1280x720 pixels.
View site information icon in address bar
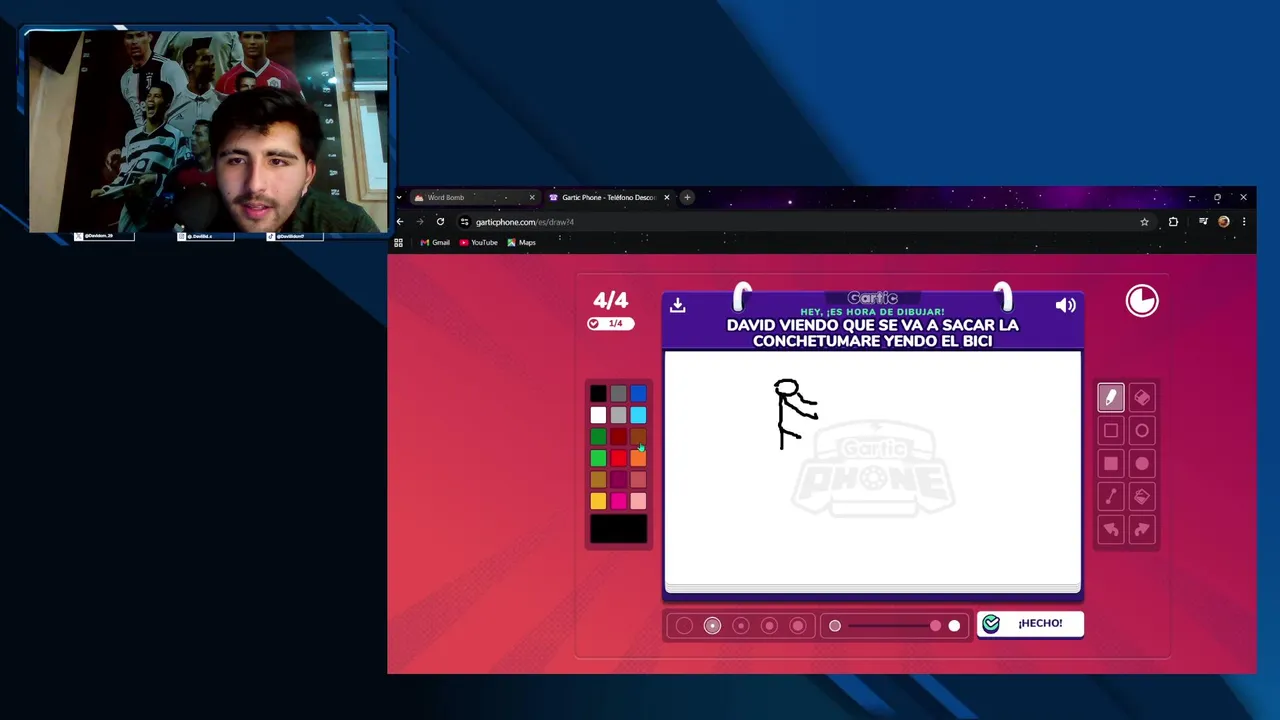pyautogui.click(x=464, y=222)
